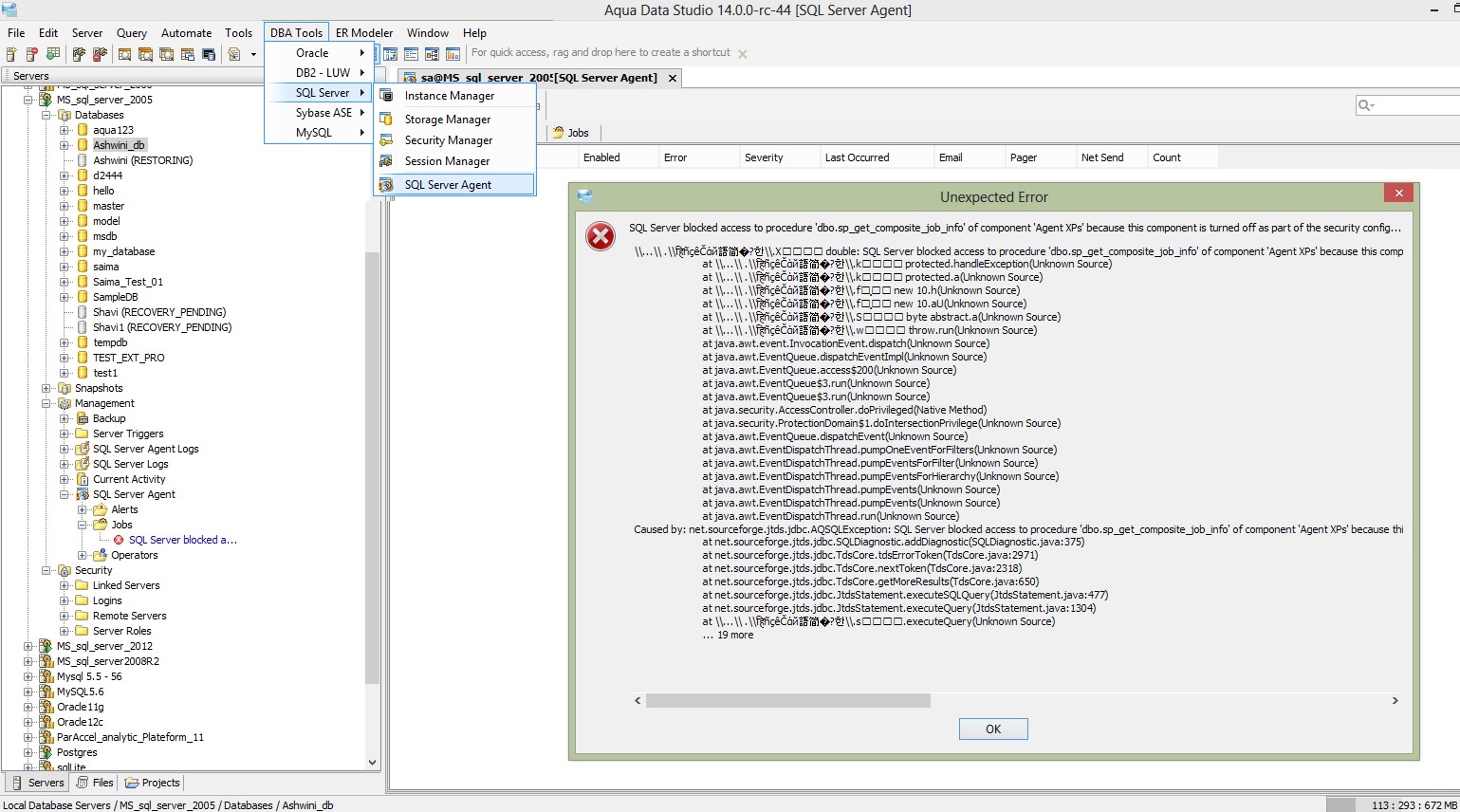Click the Security Manager icon in submenu

386,140
